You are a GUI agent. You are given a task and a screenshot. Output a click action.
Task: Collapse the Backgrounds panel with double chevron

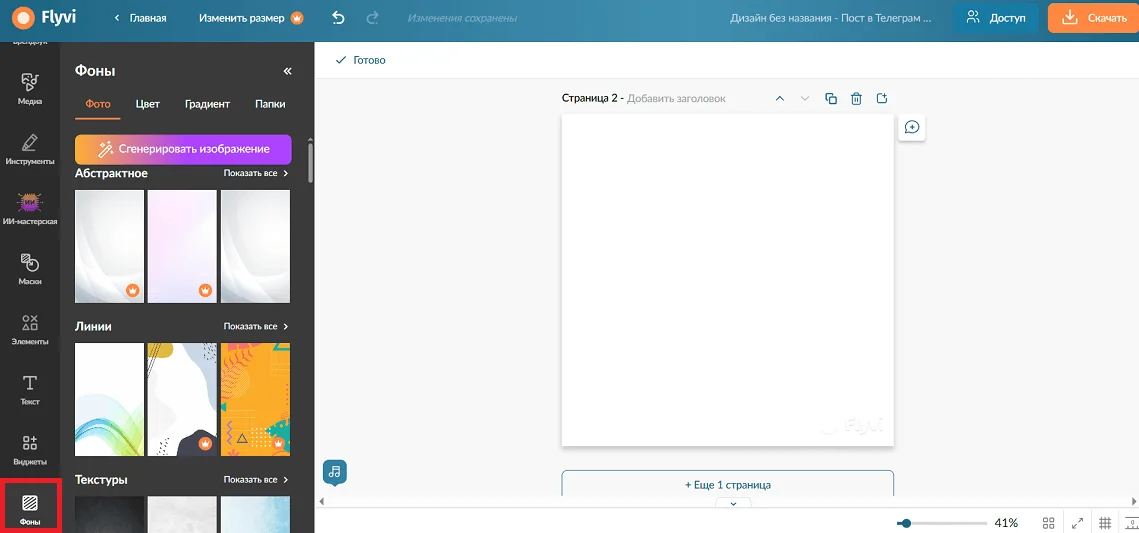[x=288, y=71]
